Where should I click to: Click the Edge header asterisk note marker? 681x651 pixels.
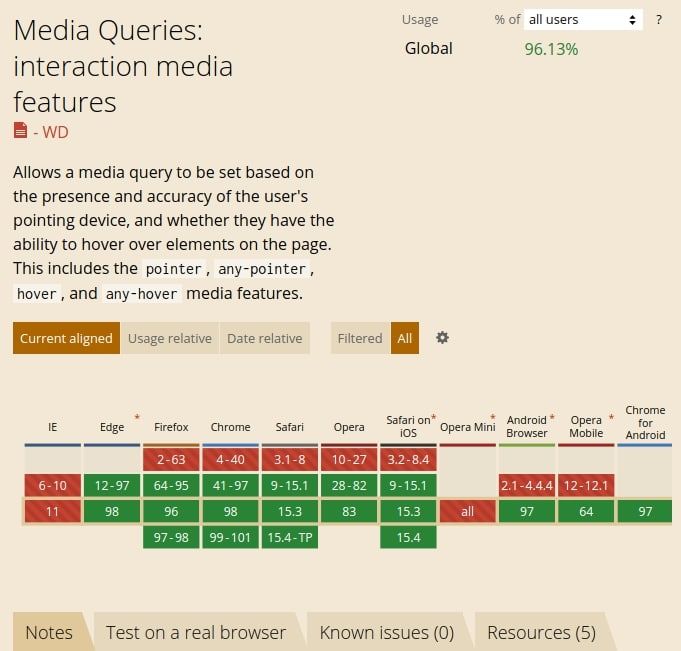(x=137, y=417)
